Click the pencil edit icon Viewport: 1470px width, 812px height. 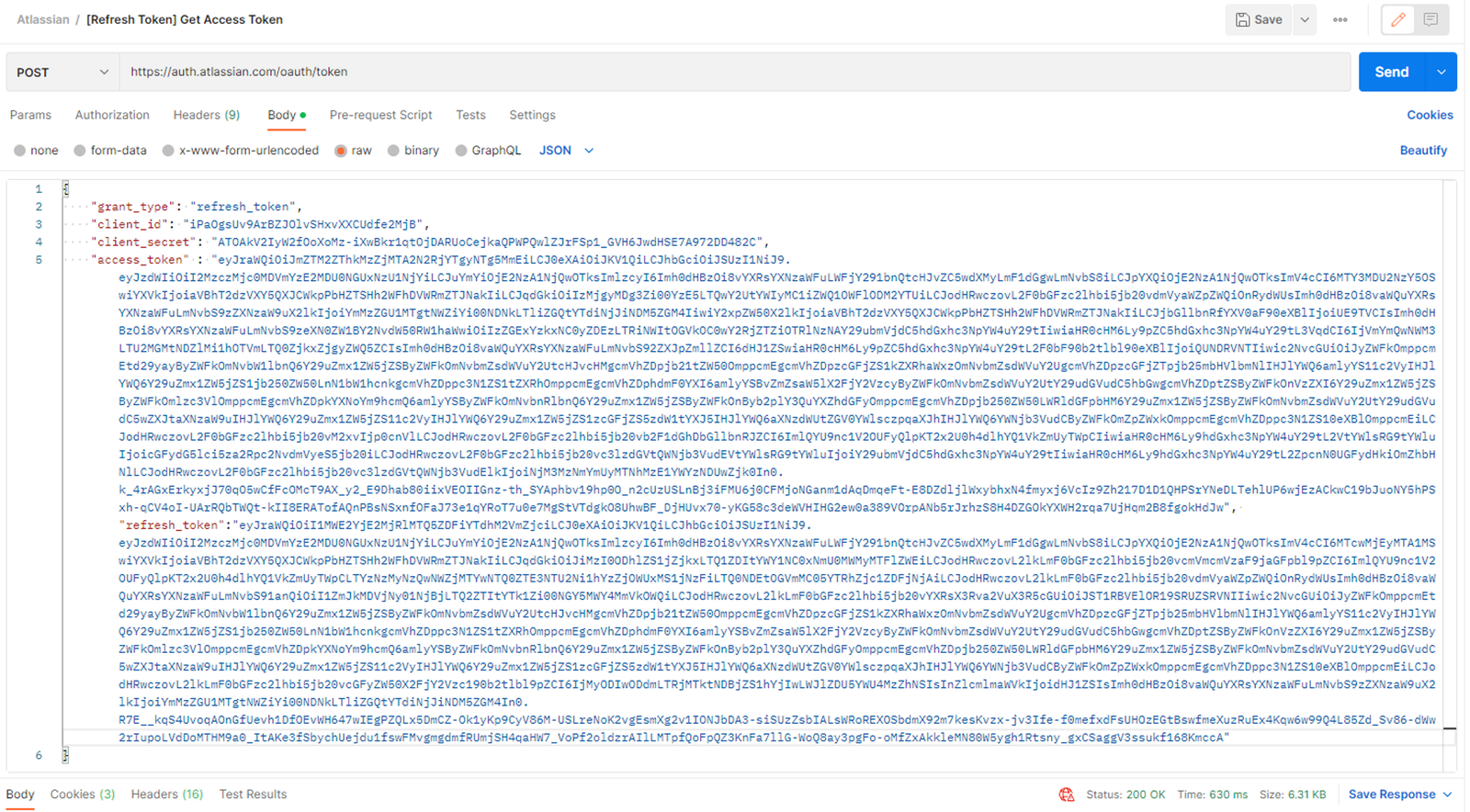(x=1397, y=19)
